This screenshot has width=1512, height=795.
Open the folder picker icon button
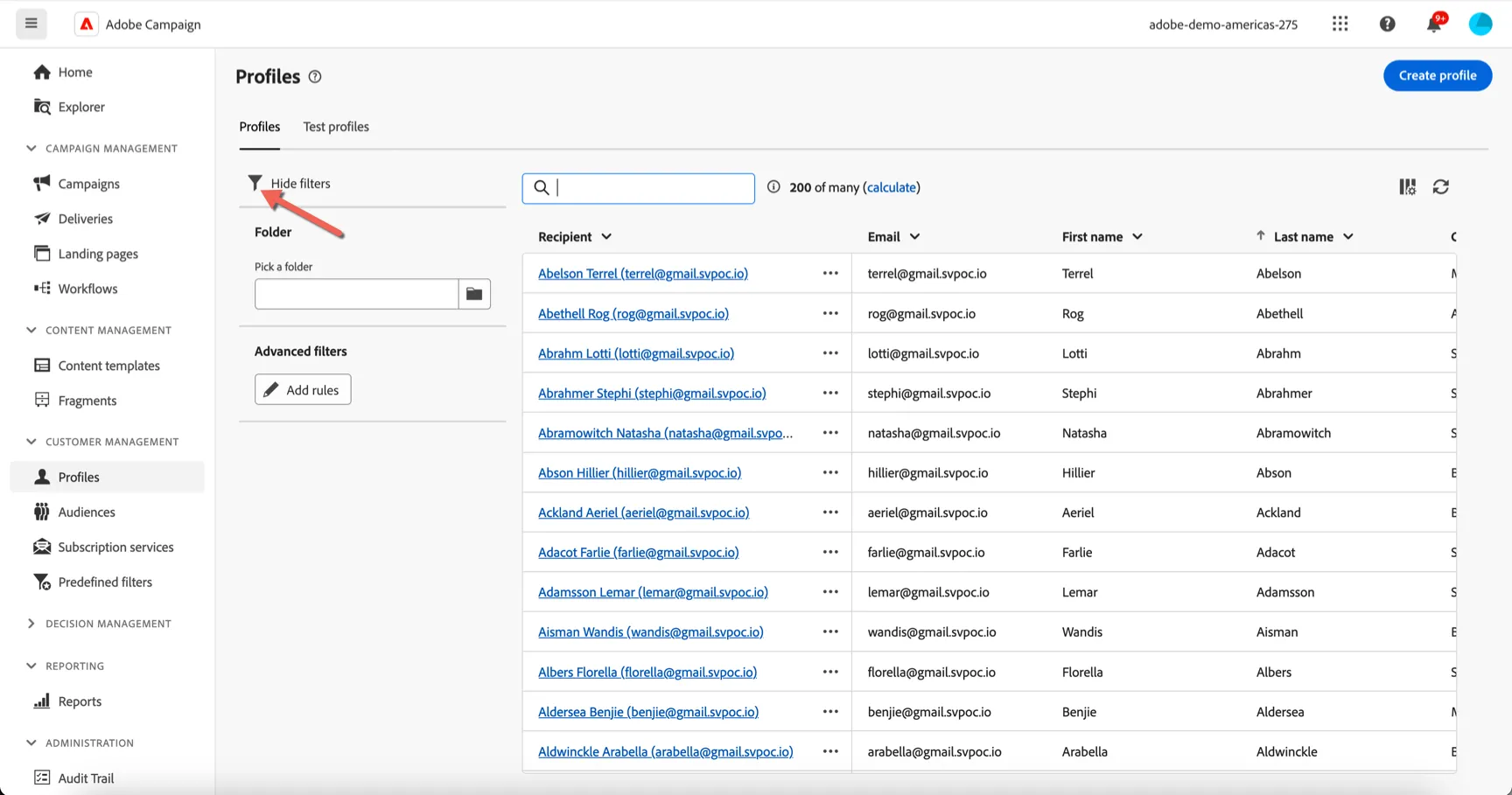[474, 294]
